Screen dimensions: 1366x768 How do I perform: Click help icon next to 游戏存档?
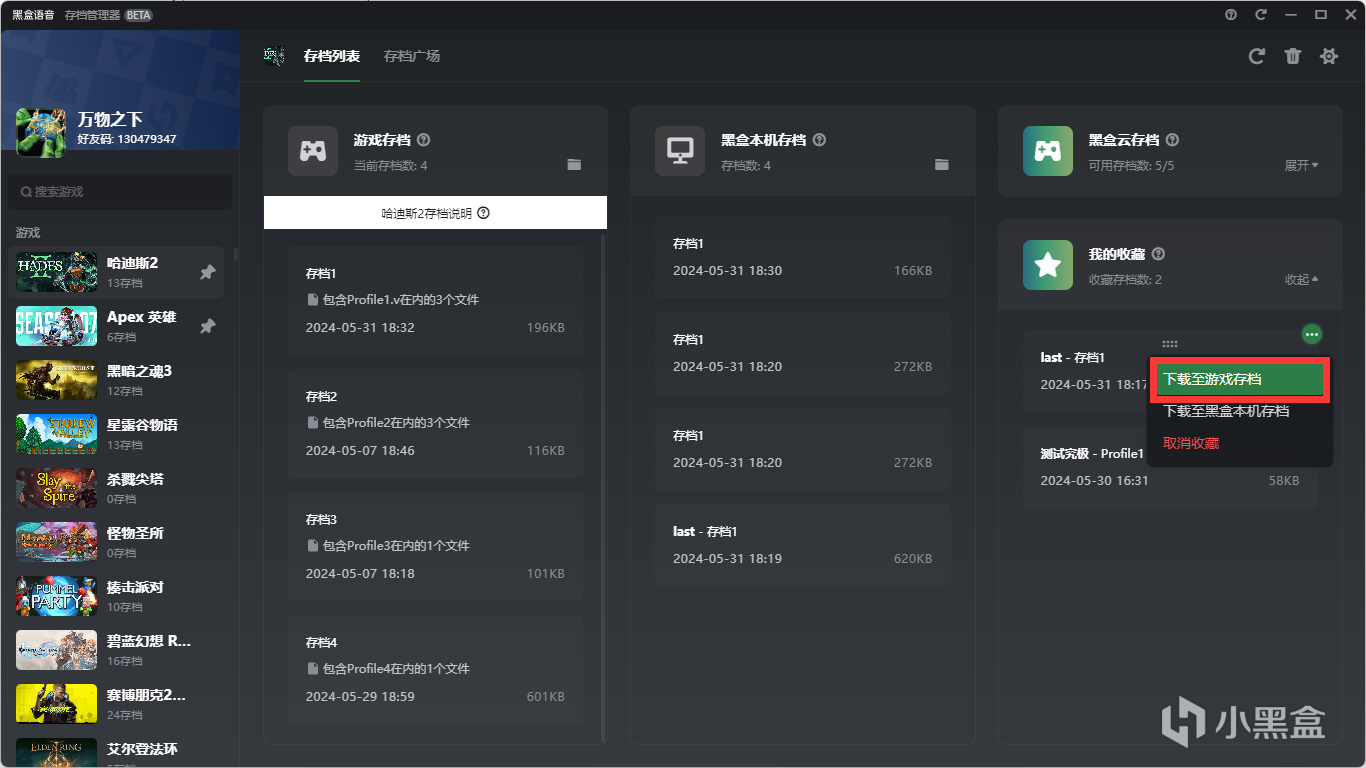click(x=423, y=140)
